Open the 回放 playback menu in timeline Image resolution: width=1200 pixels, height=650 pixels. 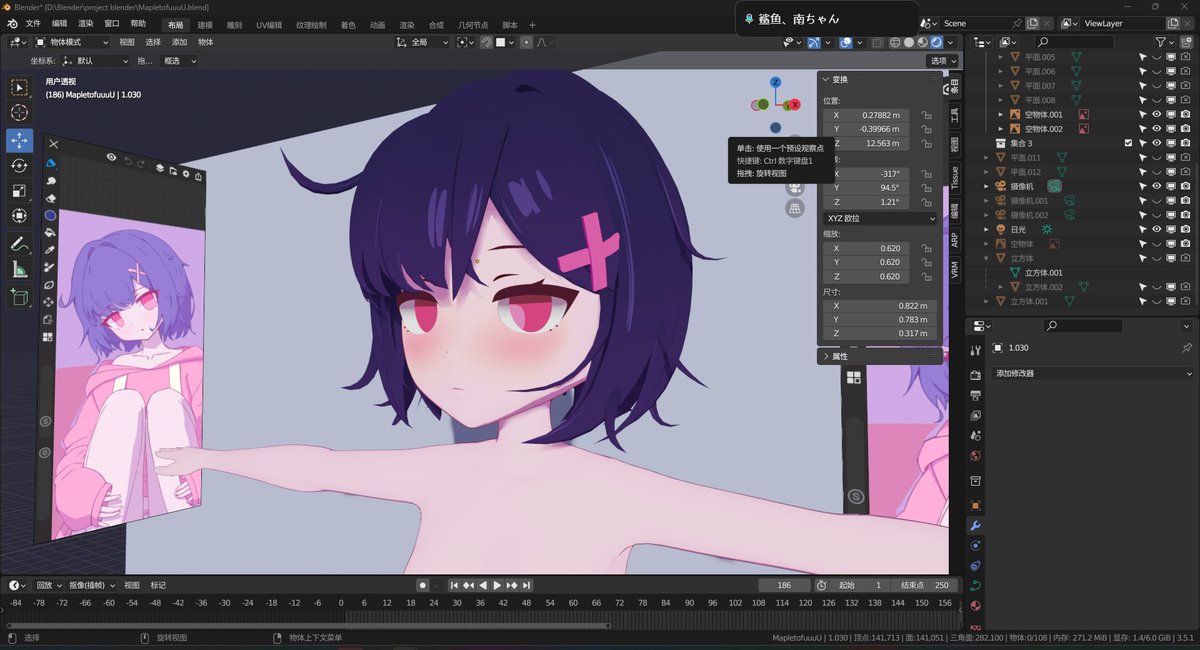coord(48,585)
